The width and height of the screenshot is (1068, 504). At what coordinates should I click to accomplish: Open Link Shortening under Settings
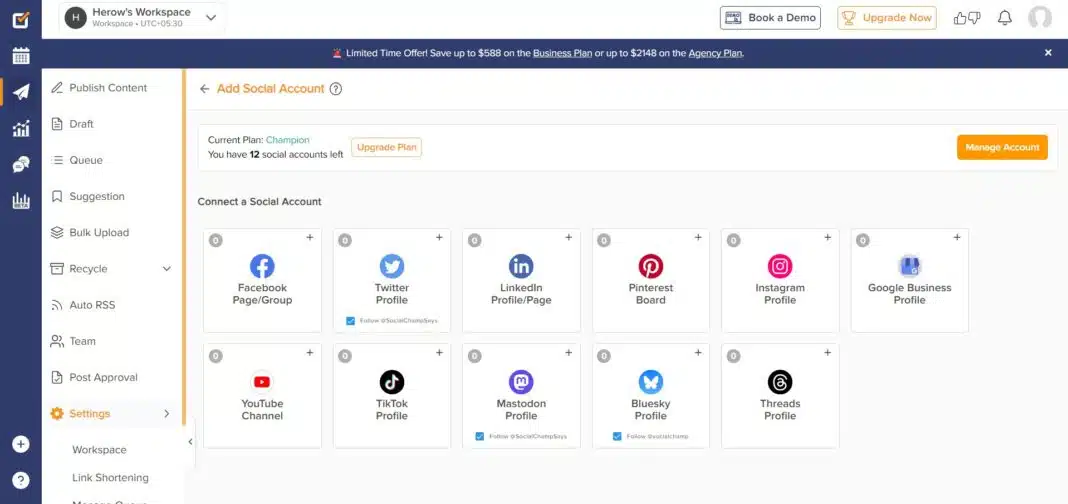110,477
